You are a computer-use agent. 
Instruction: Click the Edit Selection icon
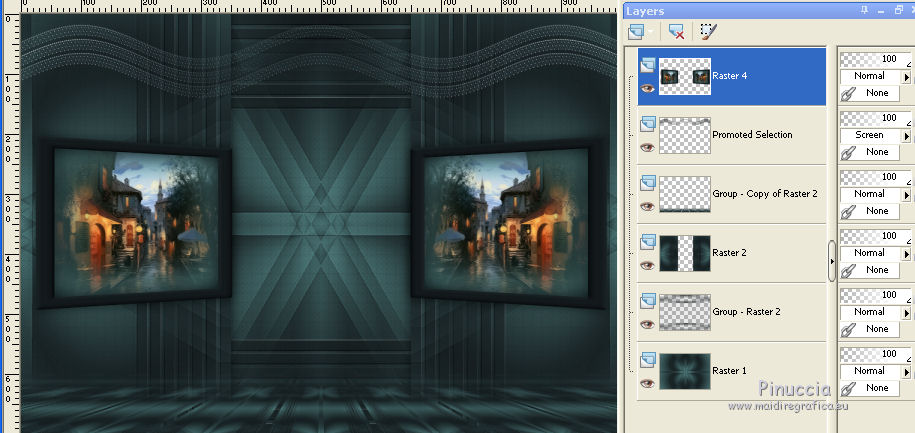pos(708,32)
